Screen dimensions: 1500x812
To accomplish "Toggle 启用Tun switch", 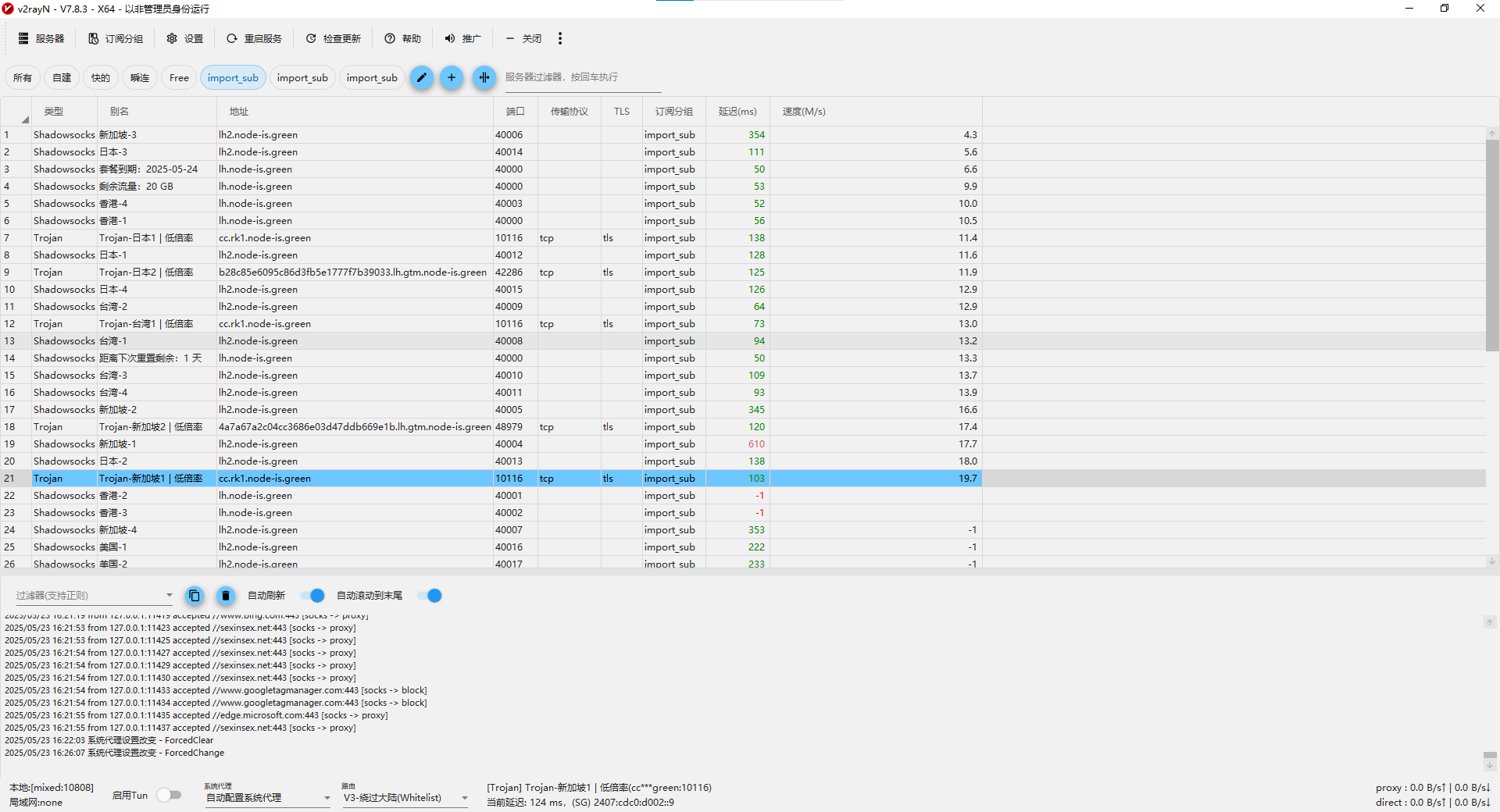I will tap(169, 795).
